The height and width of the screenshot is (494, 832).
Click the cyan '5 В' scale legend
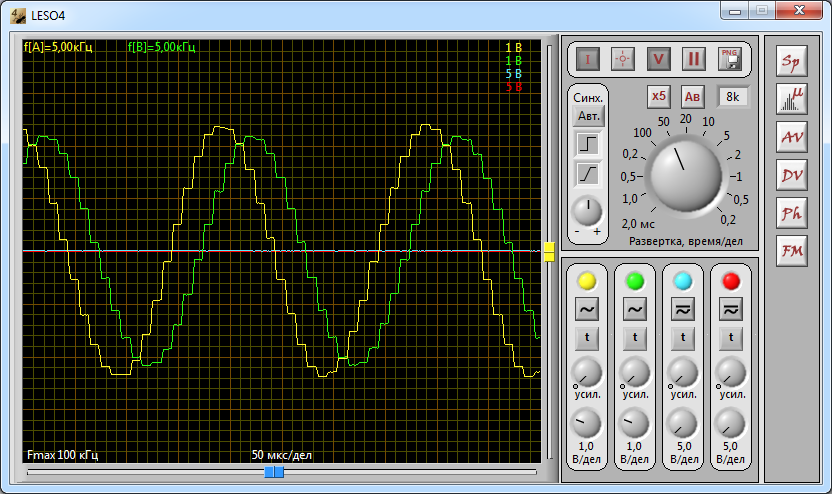(514, 74)
